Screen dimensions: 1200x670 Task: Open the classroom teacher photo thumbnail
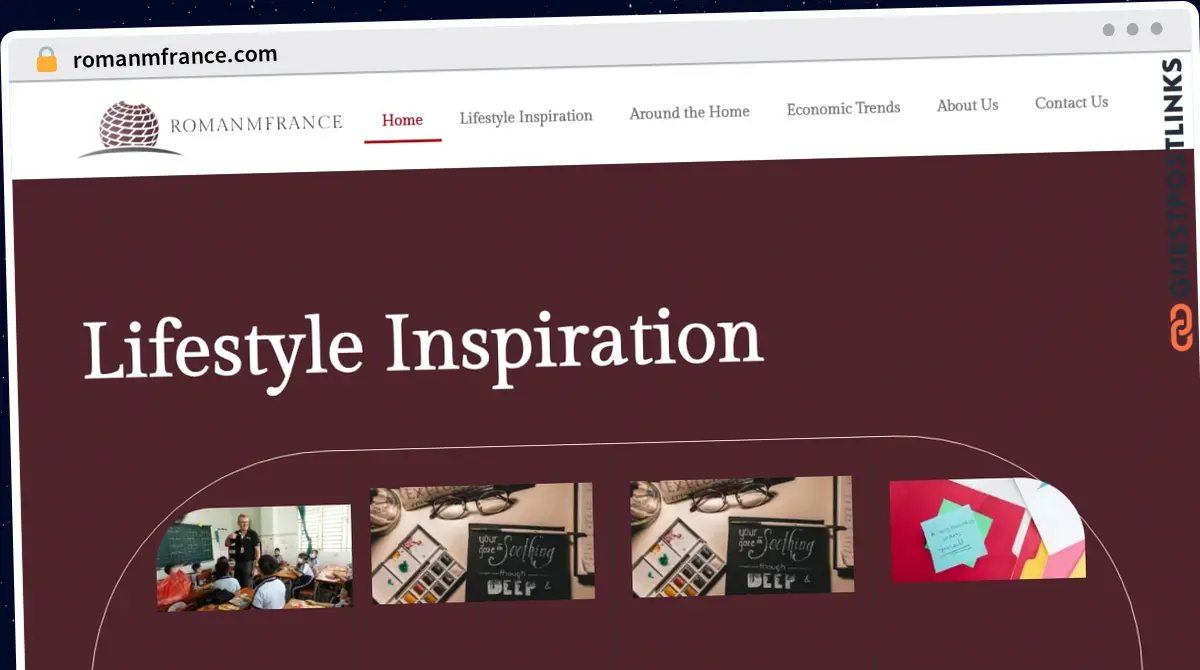pyautogui.click(x=254, y=557)
